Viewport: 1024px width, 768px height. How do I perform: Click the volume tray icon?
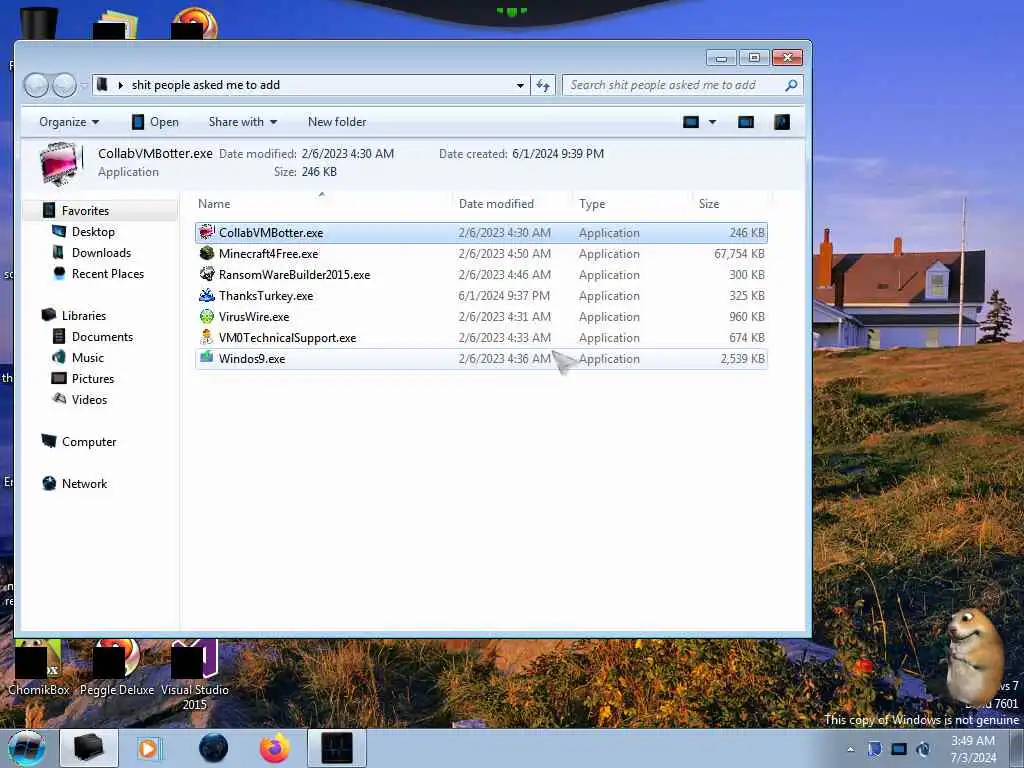pos(923,749)
